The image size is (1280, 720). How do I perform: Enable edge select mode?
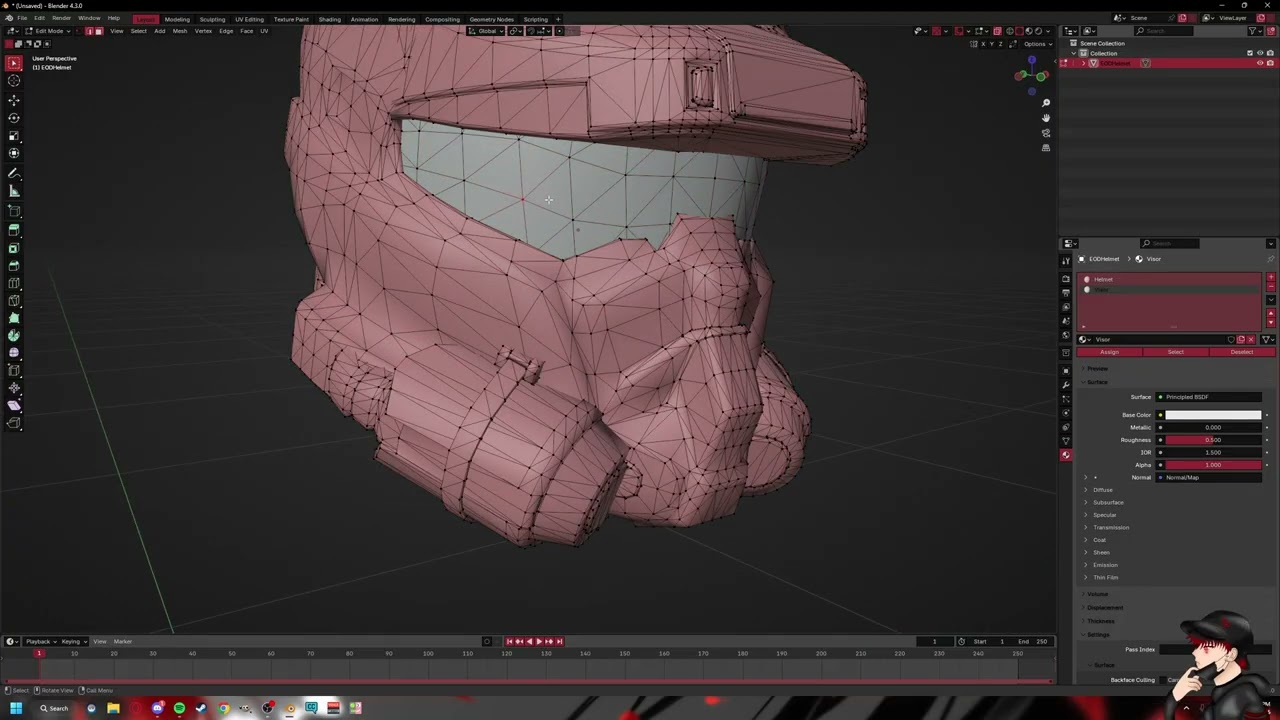pos(89,31)
